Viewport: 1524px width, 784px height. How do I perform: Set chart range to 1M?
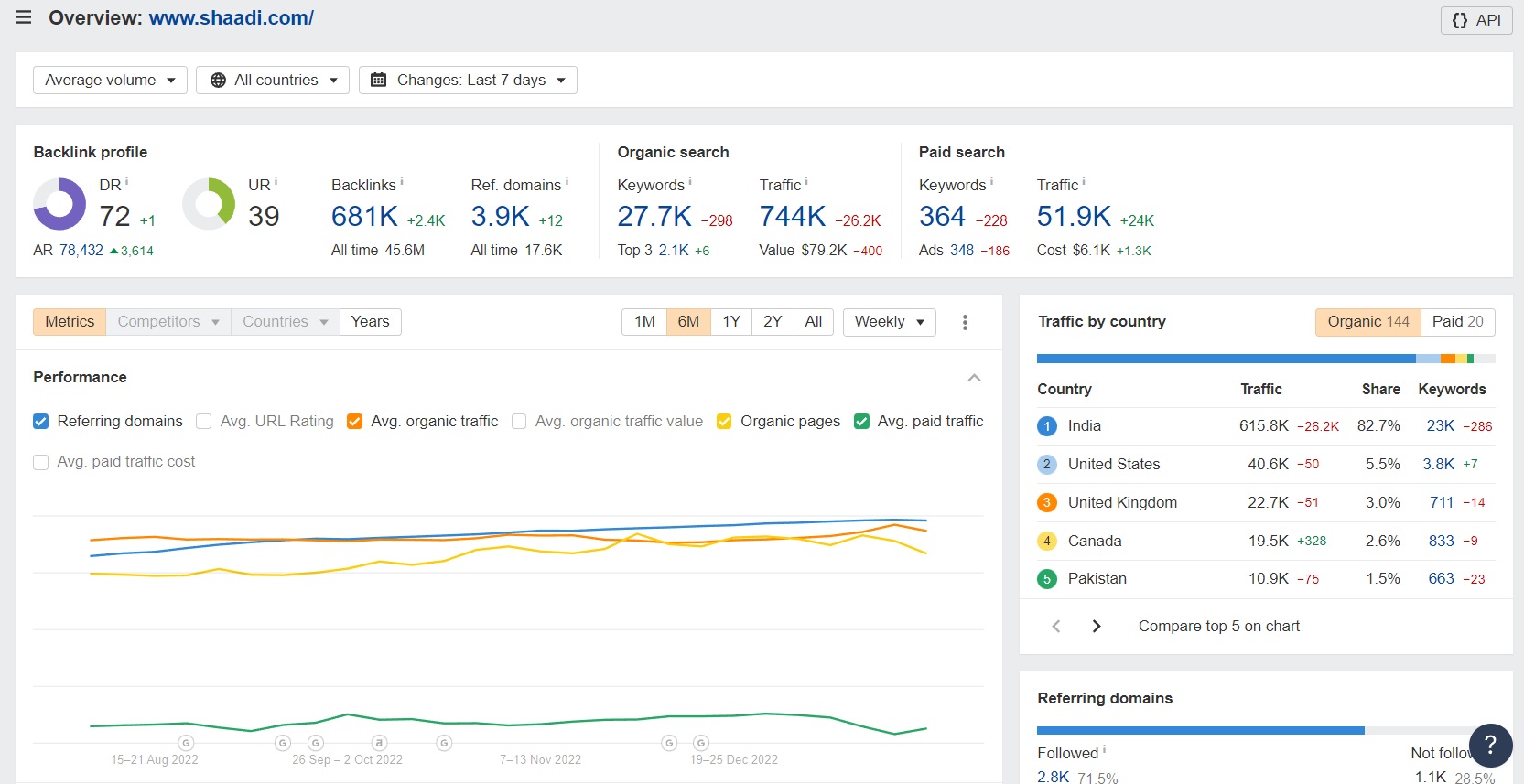[644, 321]
